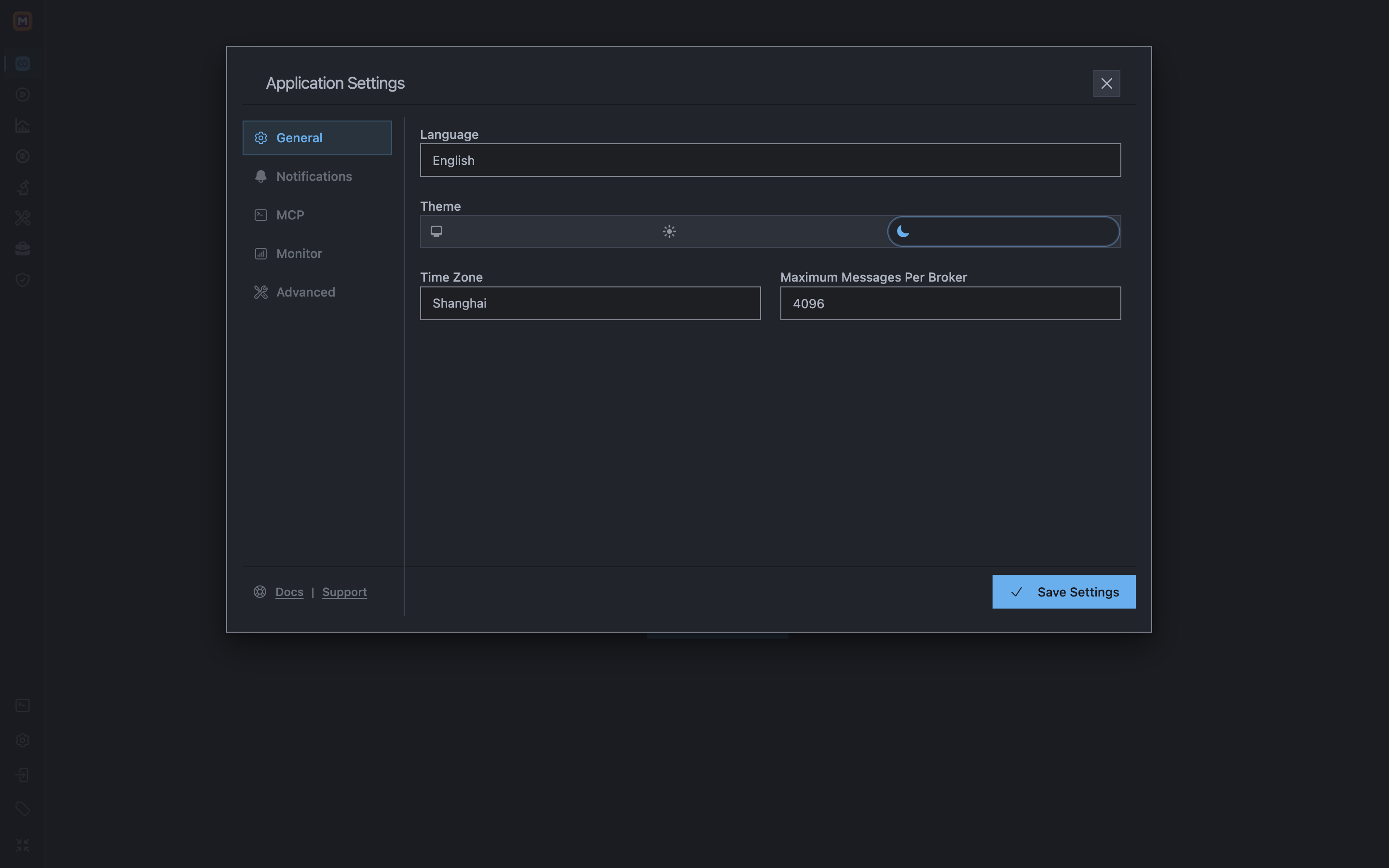Screen dimensions: 1389x868
Task: Open the skull circle icon in sidebar
Action: [22, 156]
